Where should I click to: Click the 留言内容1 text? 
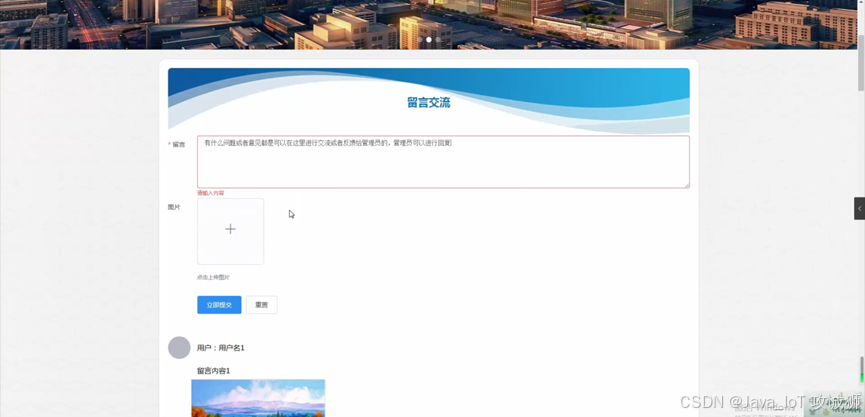point(213,371)
